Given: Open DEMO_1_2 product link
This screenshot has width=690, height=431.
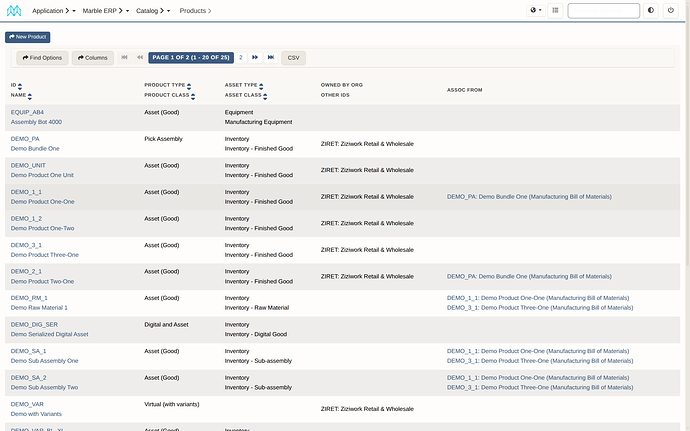Looking at the screenshot, I should click(x=26, y=218).
